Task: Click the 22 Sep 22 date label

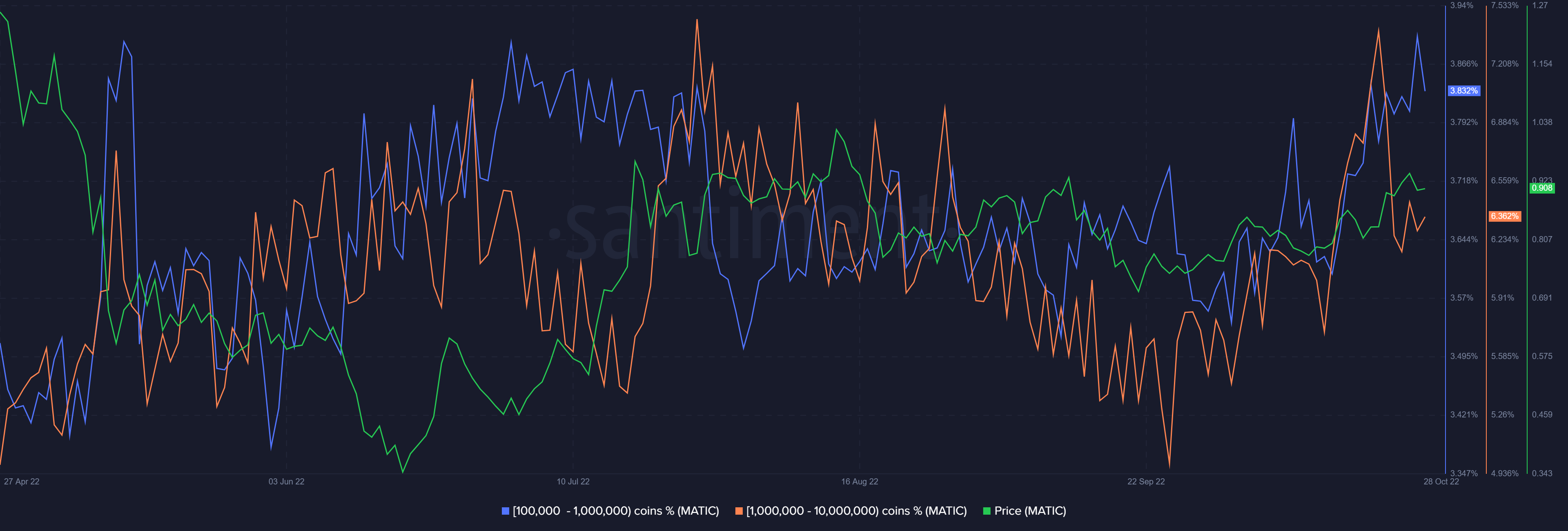Action: 1145,482
